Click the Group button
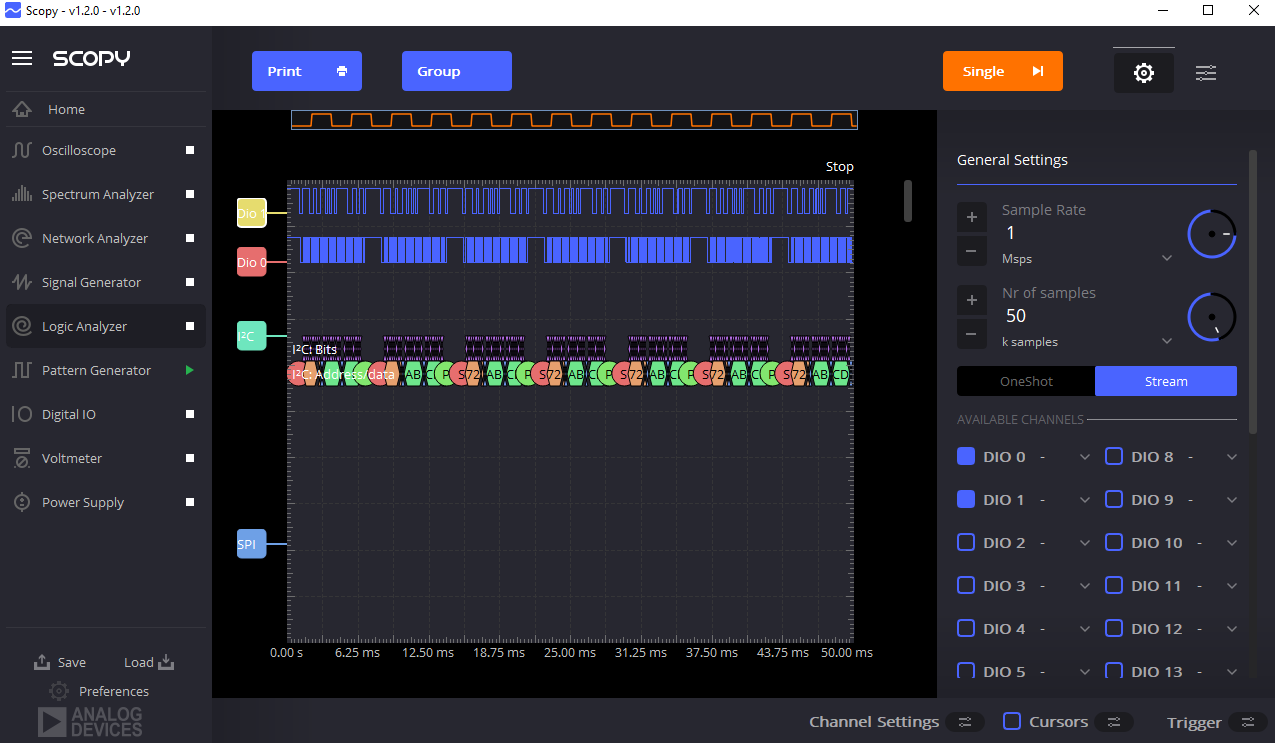Screen dimensions: 1275x743 point(457,71)
